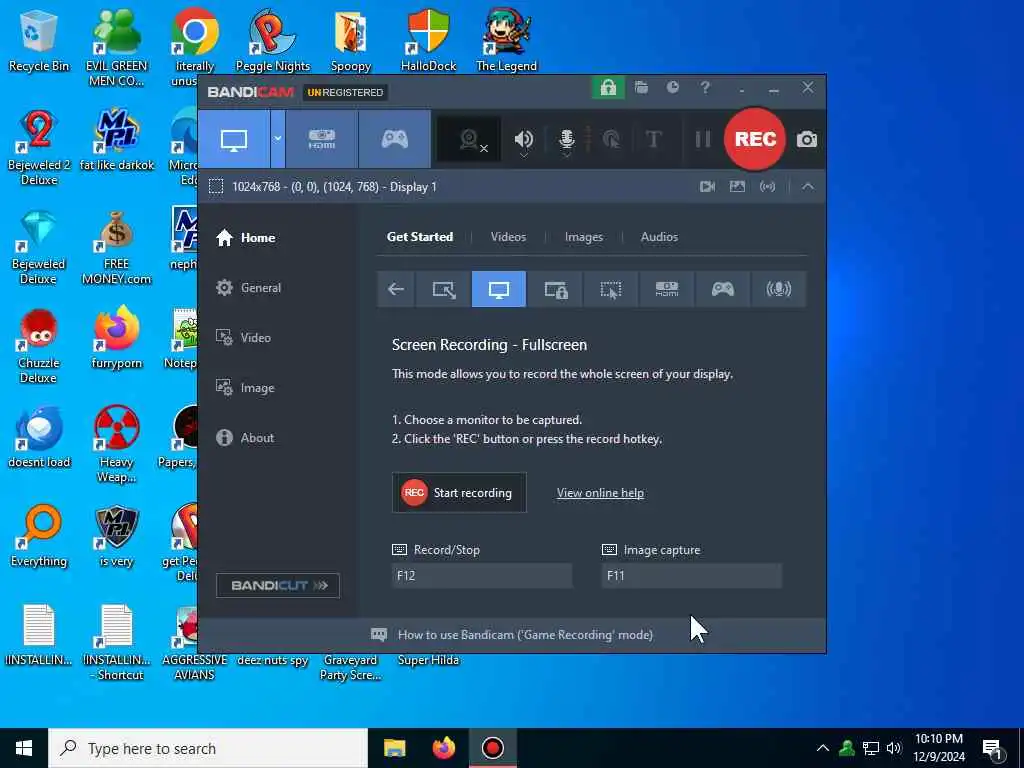The height and width of the screenshot is (768, 1024).
Task: Open video settings icon in status bar
Action: (x=707, y=187)
